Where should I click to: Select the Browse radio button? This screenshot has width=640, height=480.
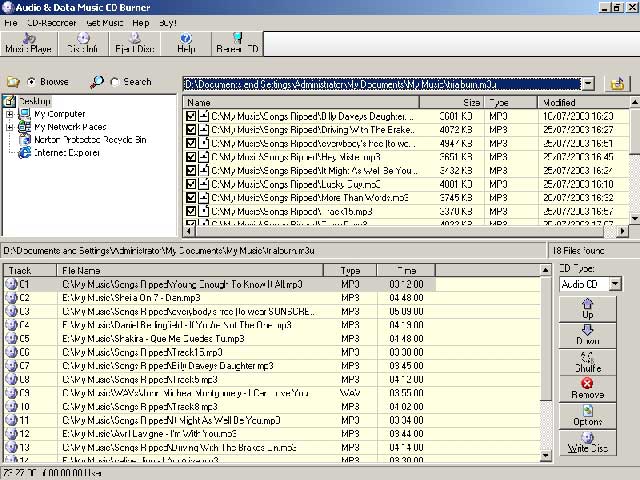(x=31, y=82)
